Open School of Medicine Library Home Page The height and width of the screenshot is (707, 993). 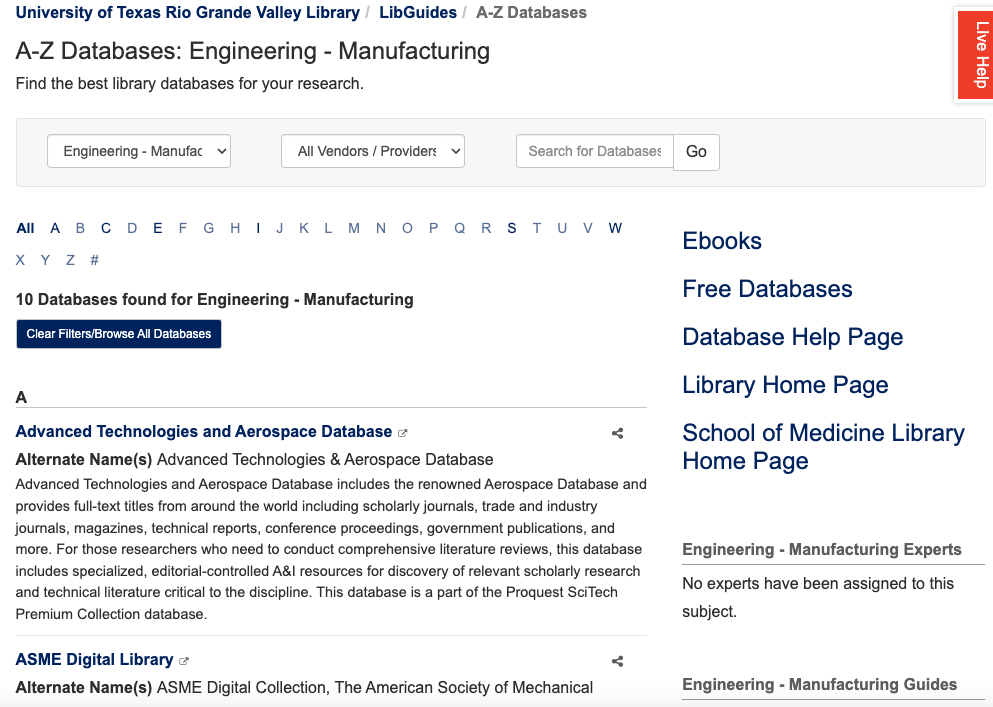coord(822,445)
